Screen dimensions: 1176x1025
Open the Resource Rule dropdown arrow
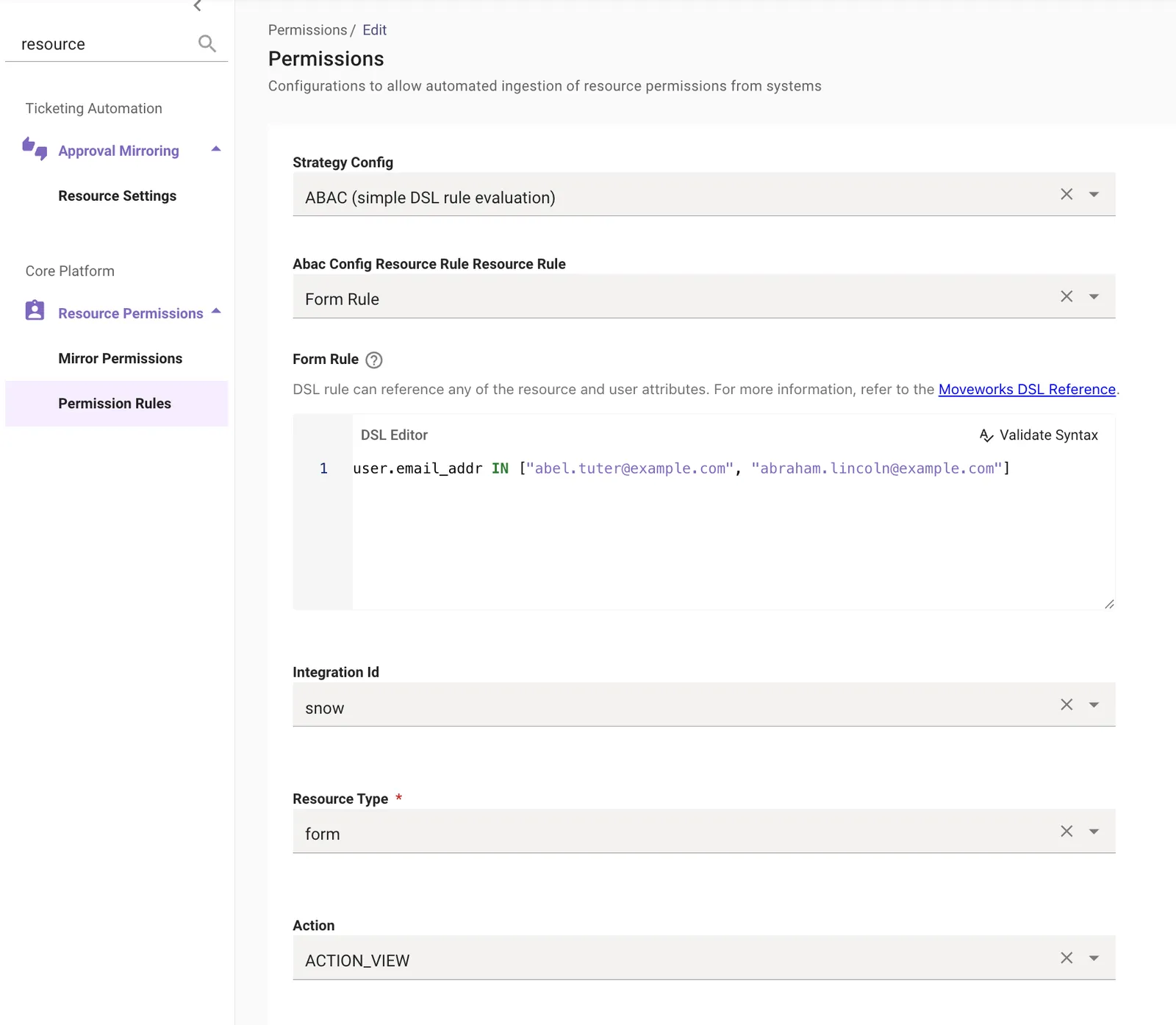[x=1094, y=297]
